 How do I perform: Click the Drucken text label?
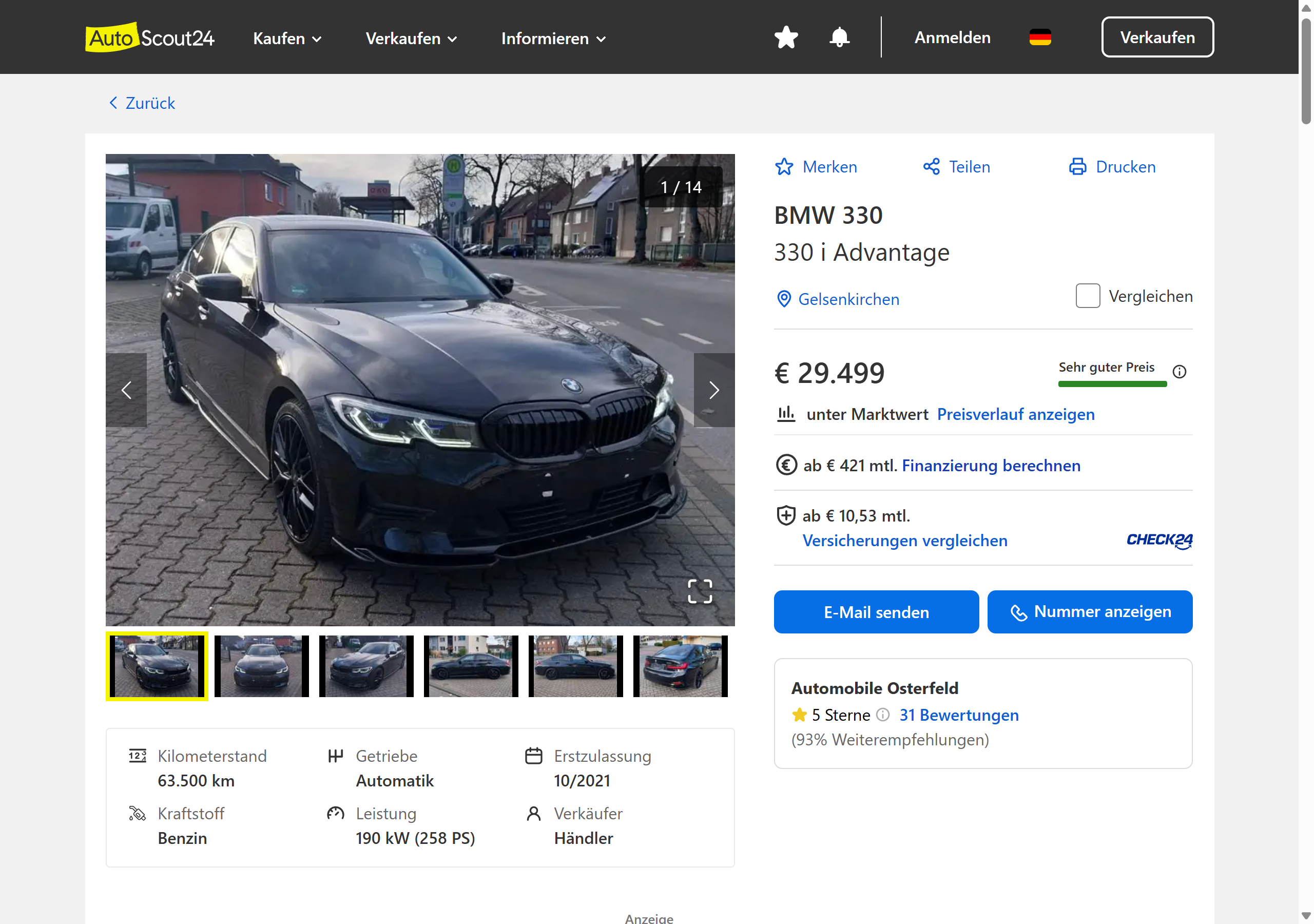1125,167
